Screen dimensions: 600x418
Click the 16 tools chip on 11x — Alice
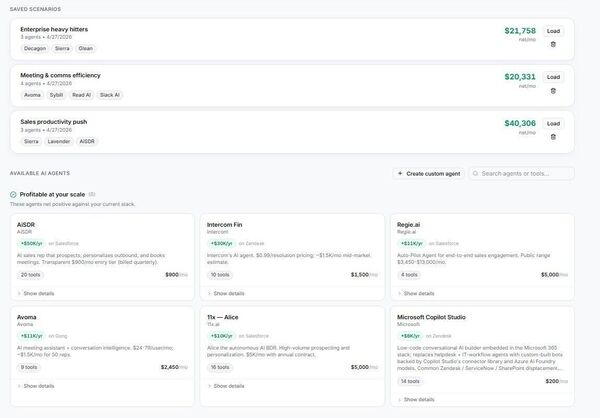[220, 367]
